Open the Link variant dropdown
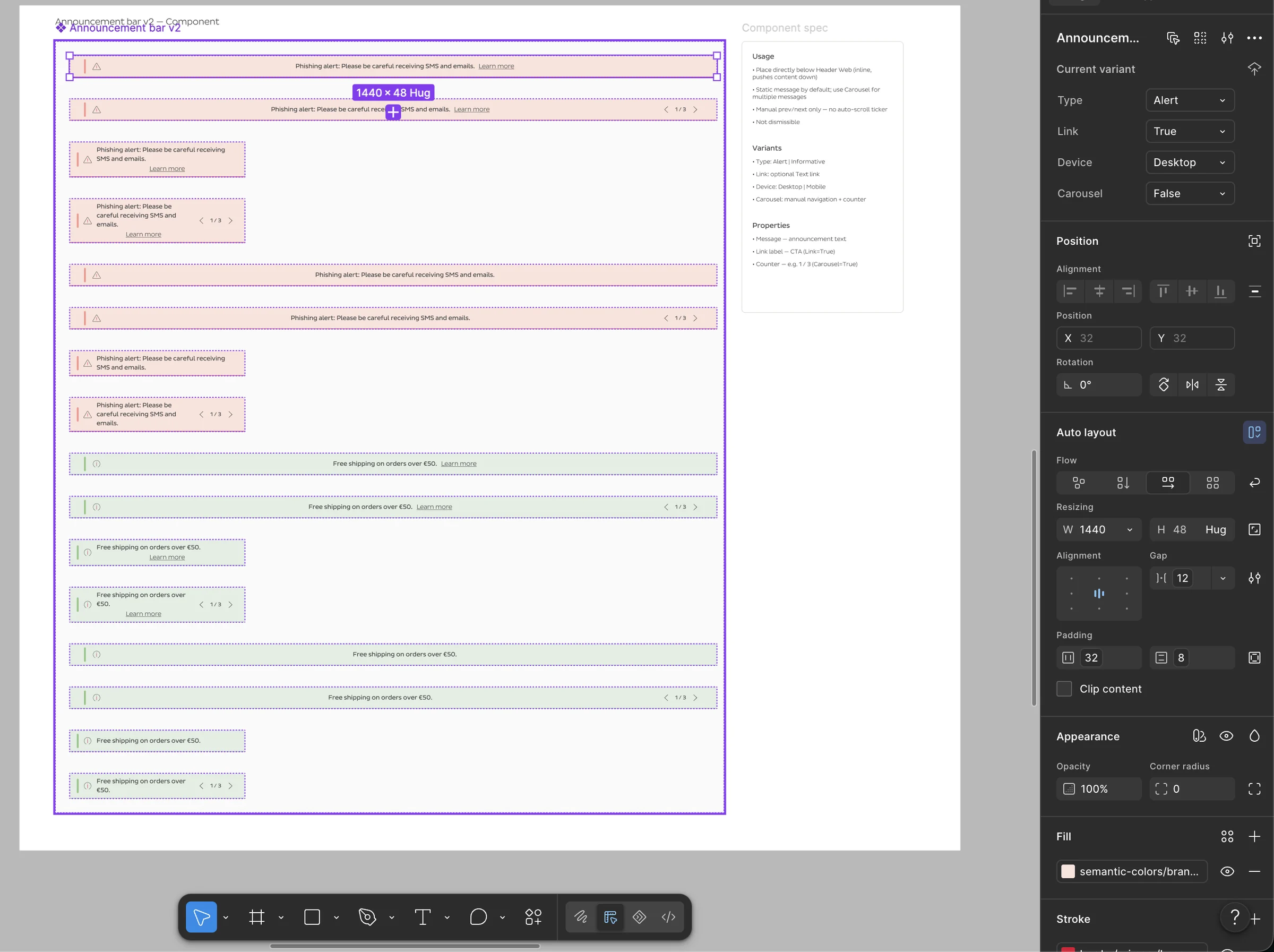 (1190, 131)
